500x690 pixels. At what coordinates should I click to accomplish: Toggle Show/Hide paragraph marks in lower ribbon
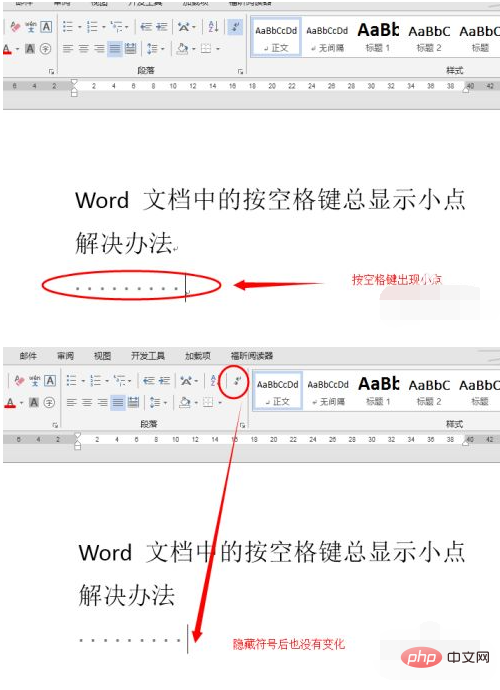[237, 381]
